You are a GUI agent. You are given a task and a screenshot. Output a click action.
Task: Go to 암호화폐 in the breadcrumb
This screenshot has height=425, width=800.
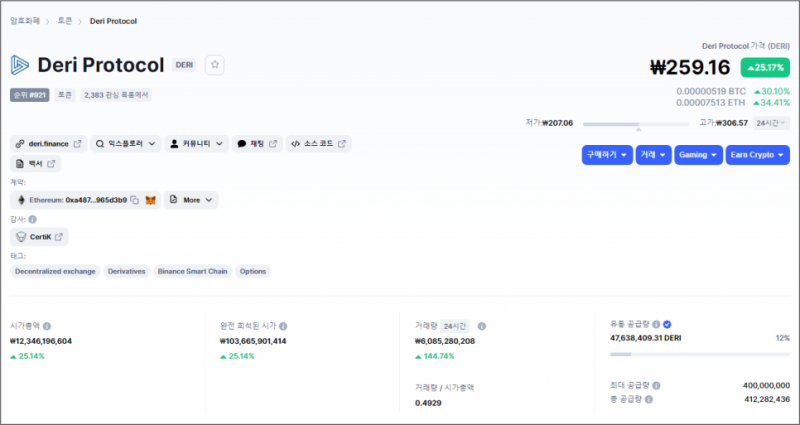click(x=27, y=20)
